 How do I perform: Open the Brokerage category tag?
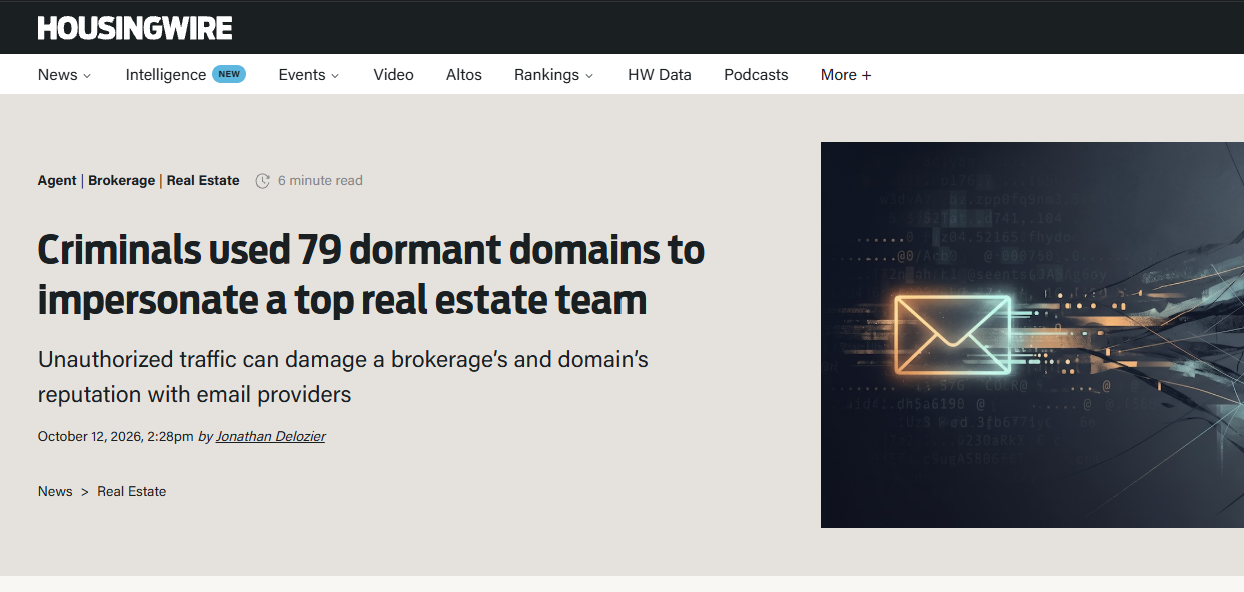122,181
